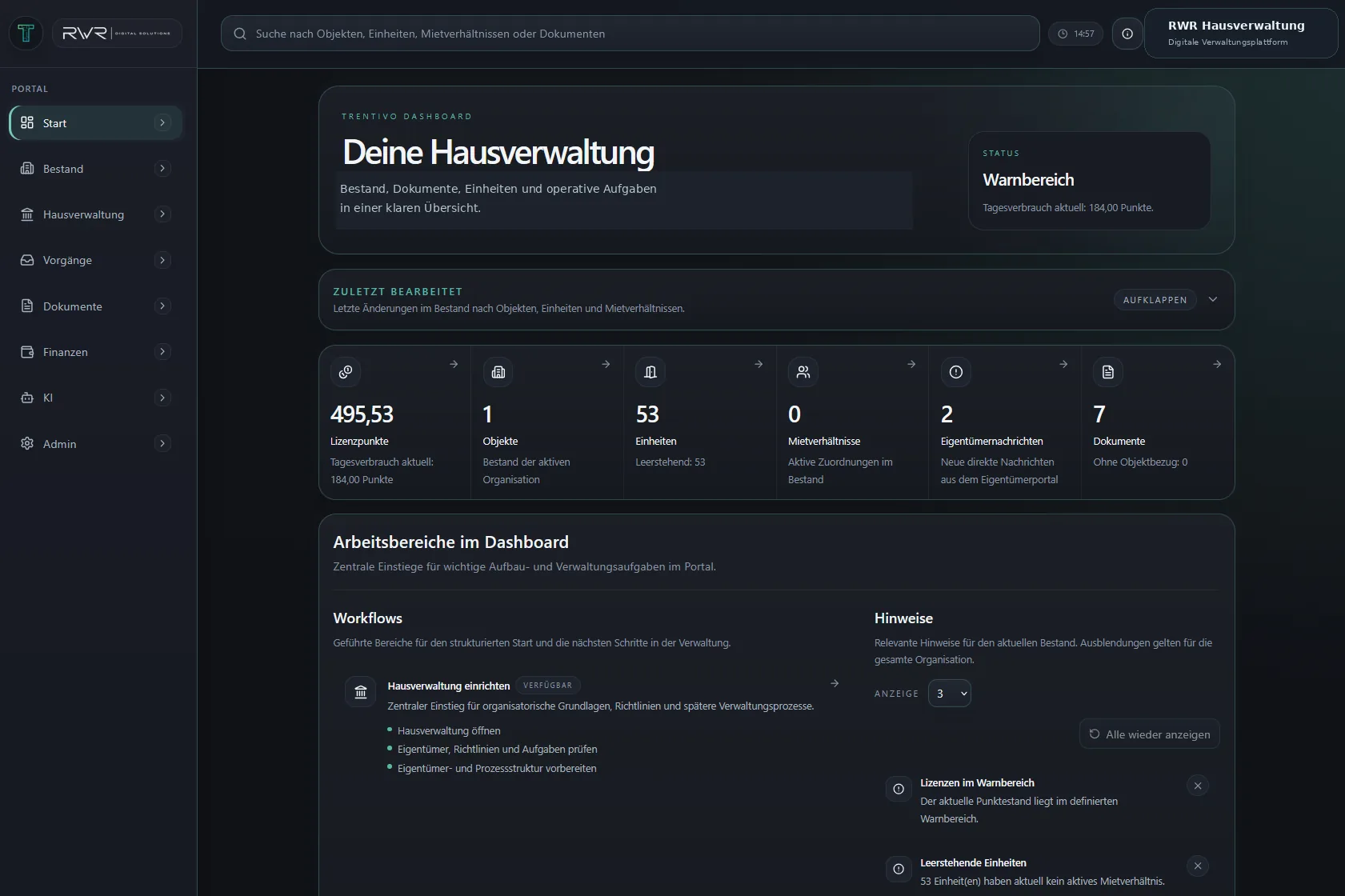1345x896 pixels.
Task: Click the Eigentümernachrichten alert icon
Action: click(956, 372)
